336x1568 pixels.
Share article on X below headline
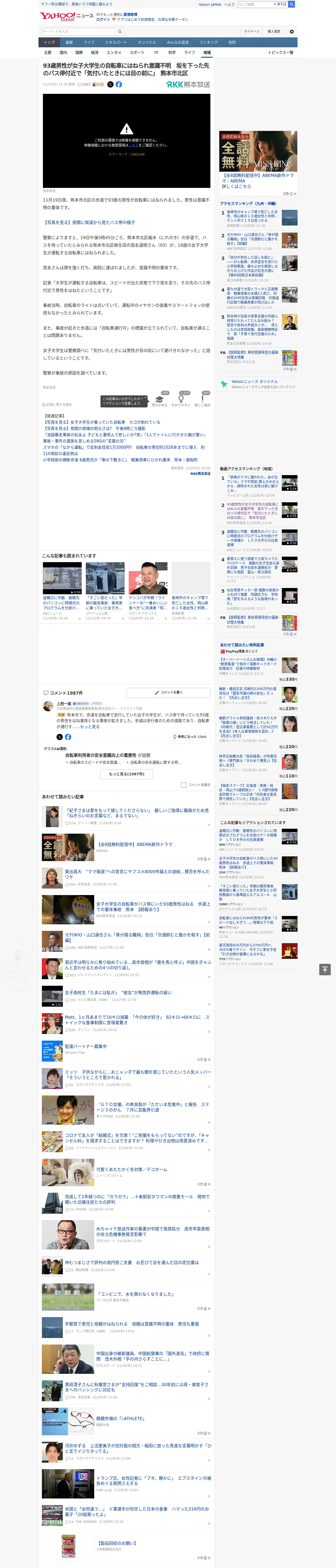click(x=110, y=85)
